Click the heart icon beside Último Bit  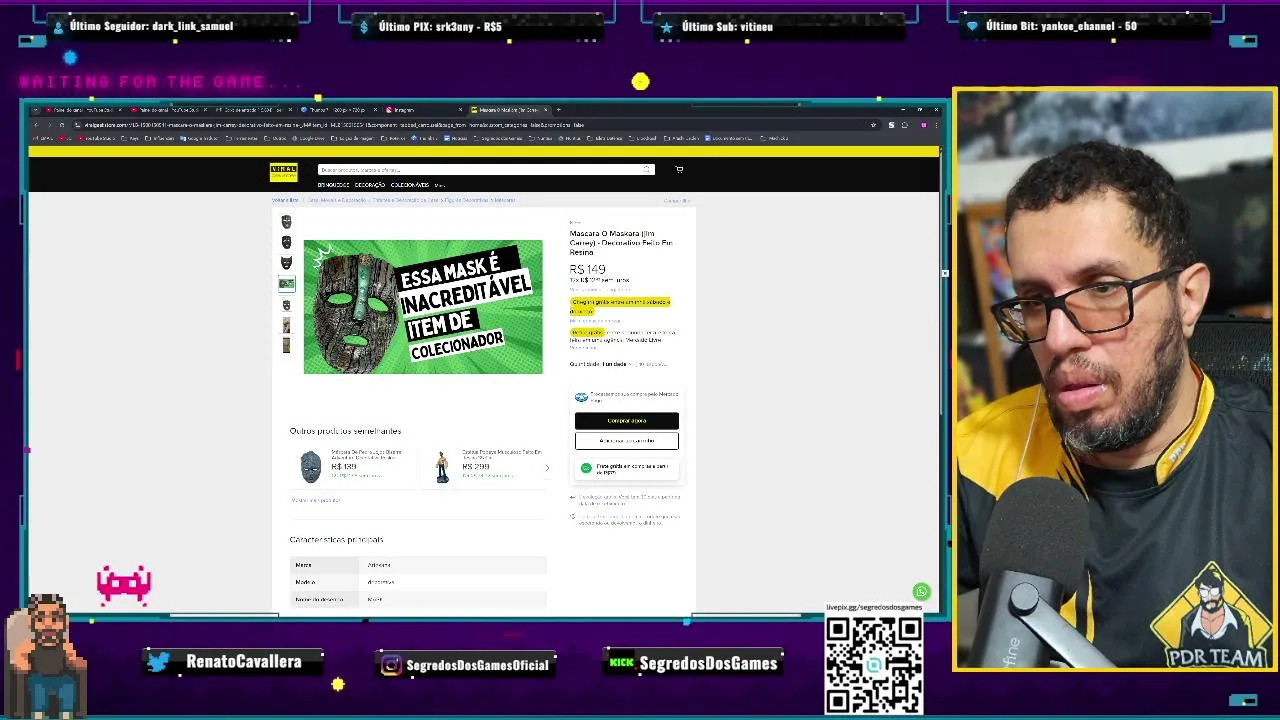(x=972, y=27)
